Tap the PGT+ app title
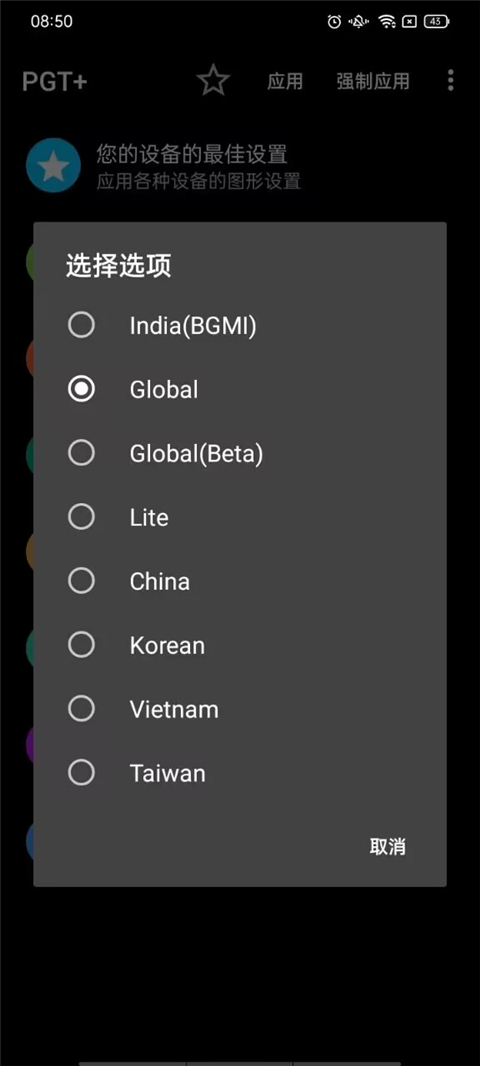Viewport: 480px width, 1066px height. (54, 82)
